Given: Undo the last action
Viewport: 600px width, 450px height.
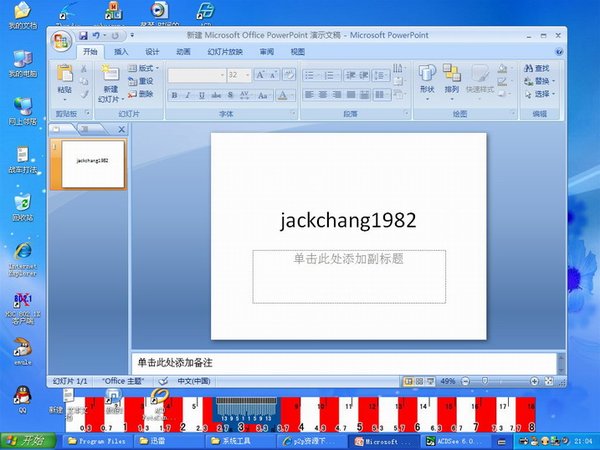Looking at the screenshot, I should tap(96, 36).
